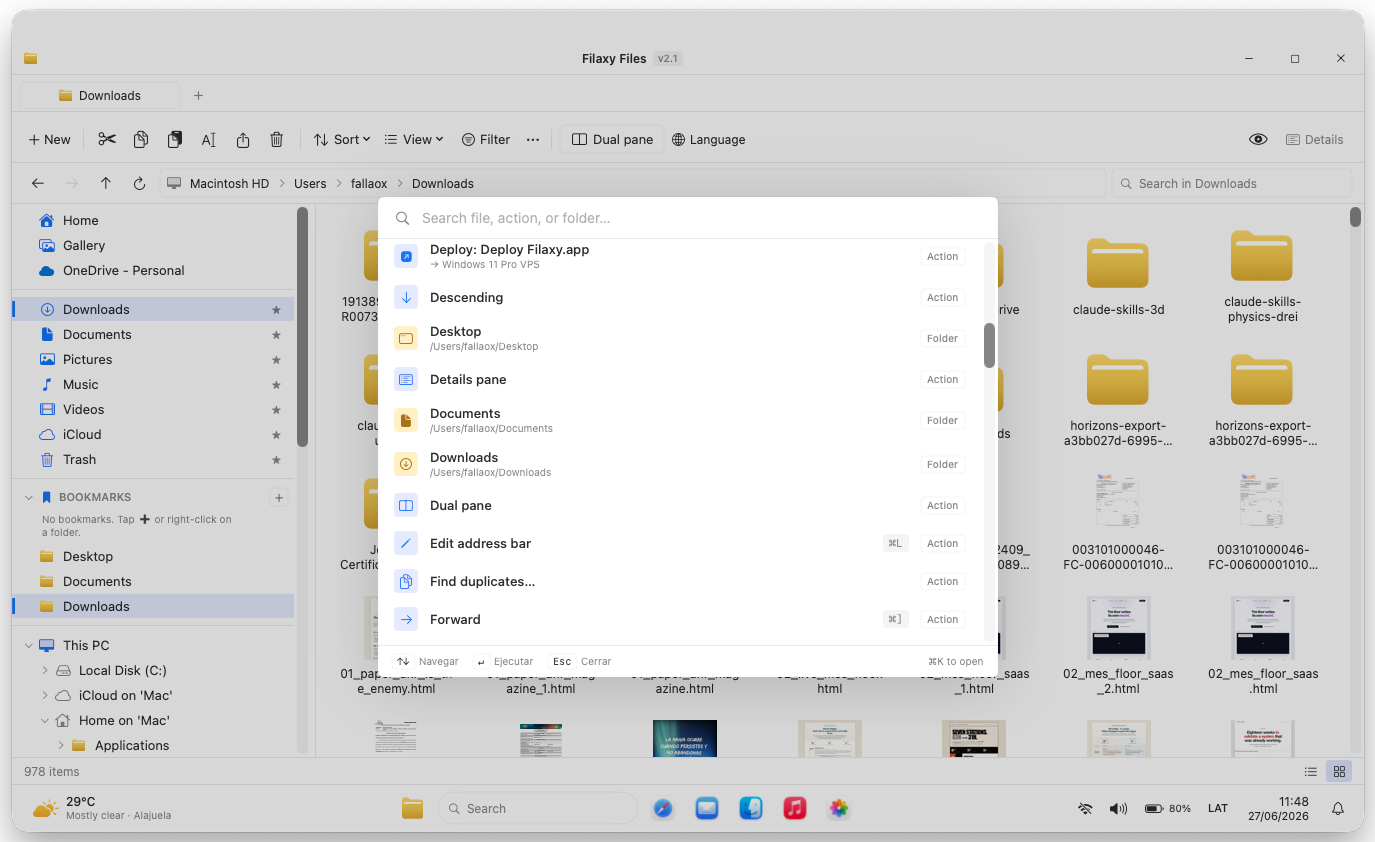Viewport: 1375px width, 842px height.
Task: Open the Language selector
Action: [709, 139]
